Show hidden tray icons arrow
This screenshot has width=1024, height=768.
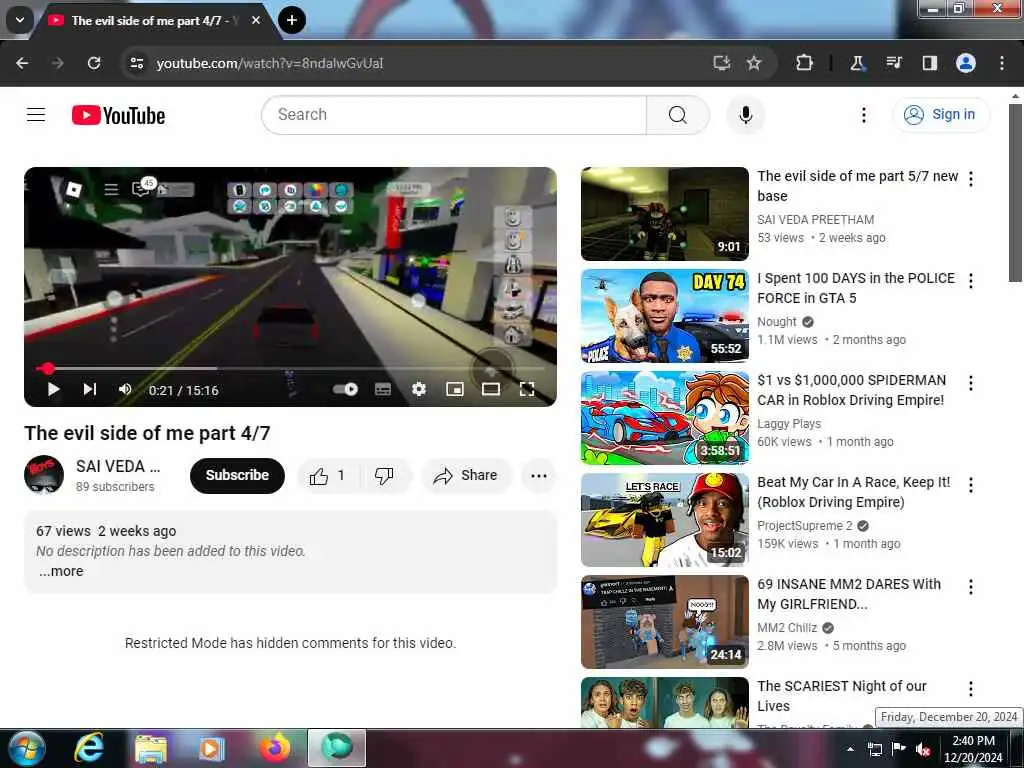(850, 749)
